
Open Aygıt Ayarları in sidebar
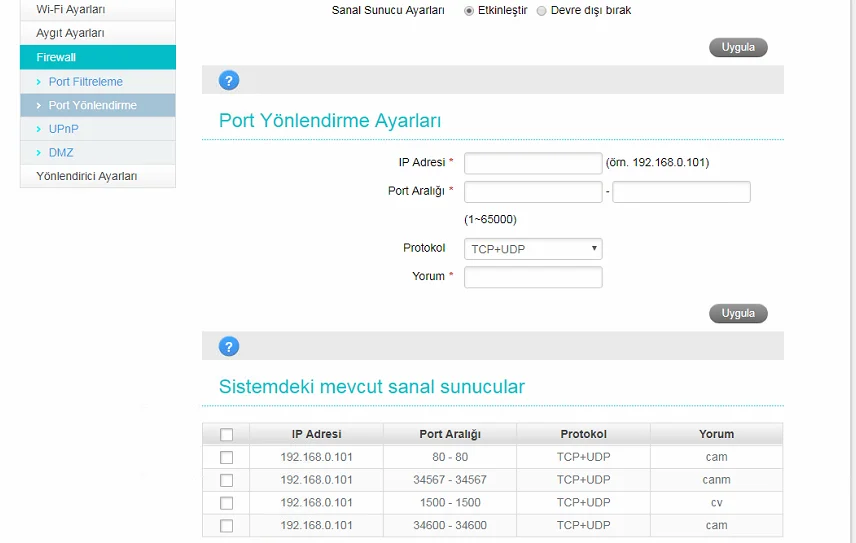[70, 34]
